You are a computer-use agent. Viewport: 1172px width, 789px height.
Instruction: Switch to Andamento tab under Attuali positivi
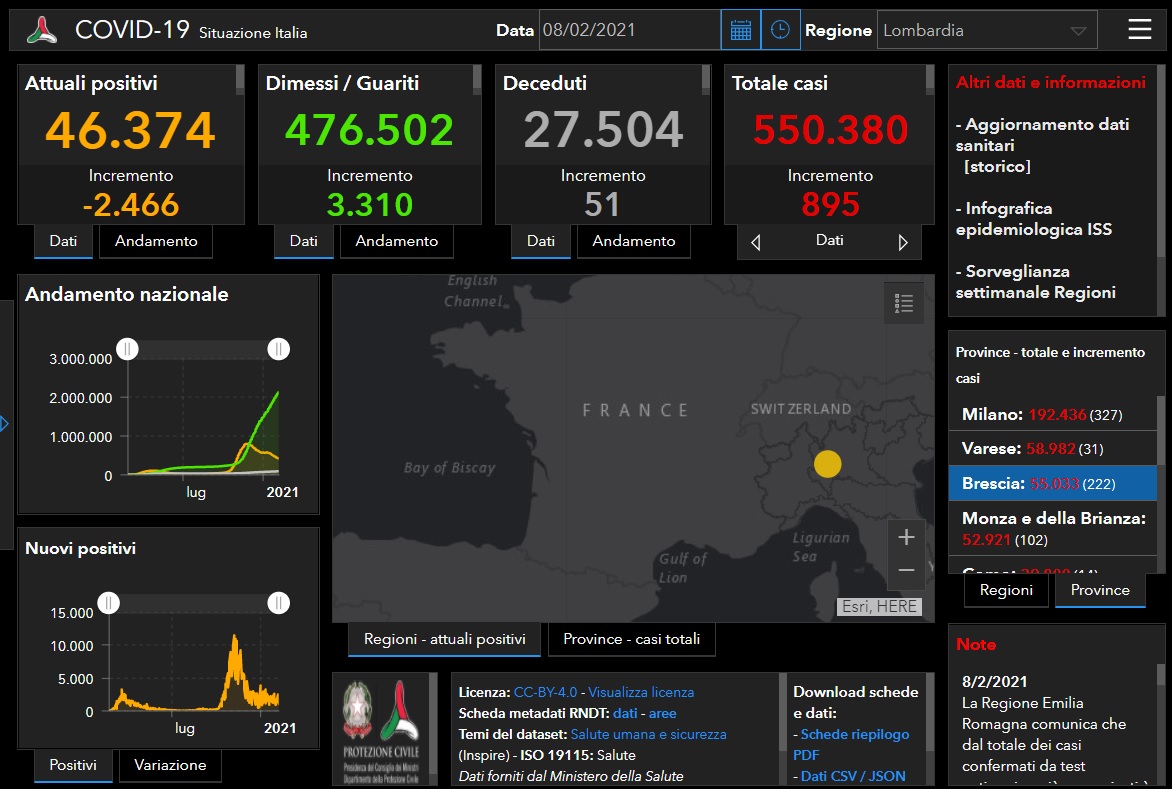156,241
